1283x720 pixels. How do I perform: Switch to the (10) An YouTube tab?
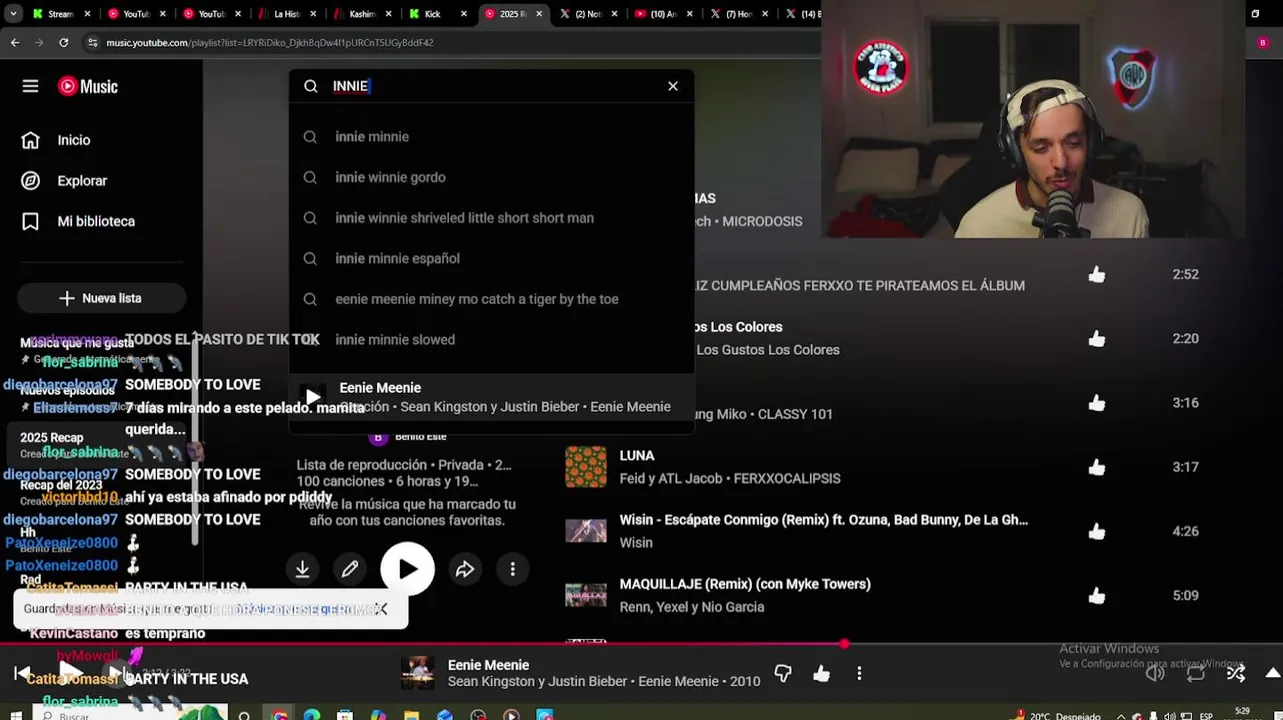[662, 14]
